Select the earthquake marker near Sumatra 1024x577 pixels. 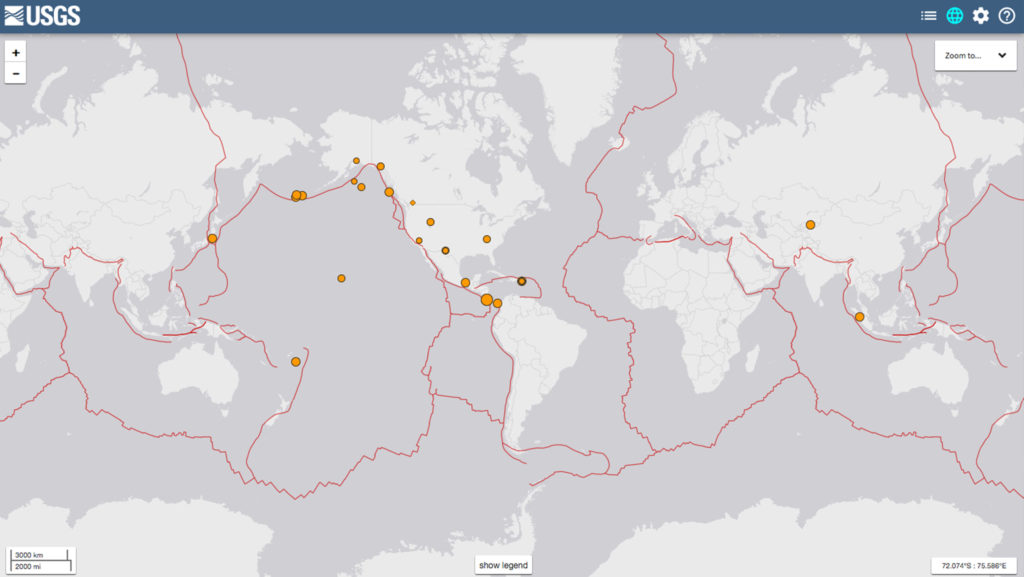859,317
